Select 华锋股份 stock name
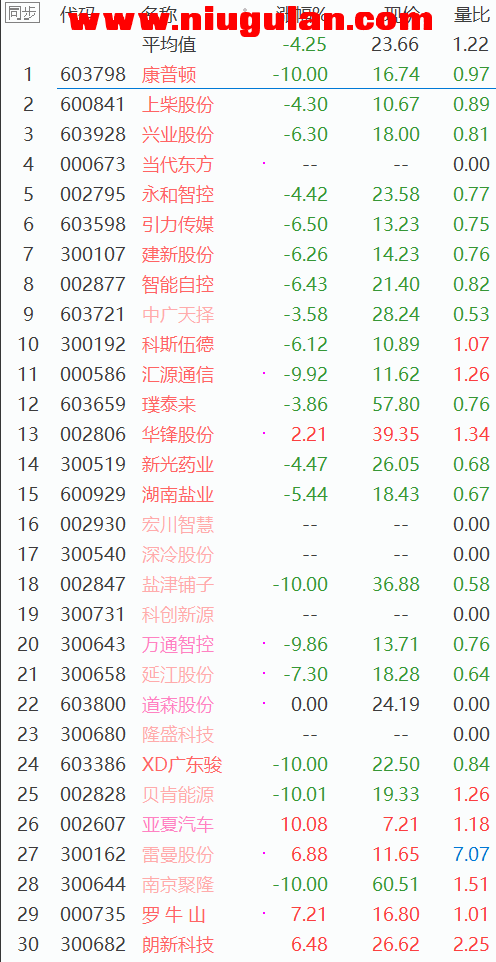The image size is (496, 962). coord(177,435)
